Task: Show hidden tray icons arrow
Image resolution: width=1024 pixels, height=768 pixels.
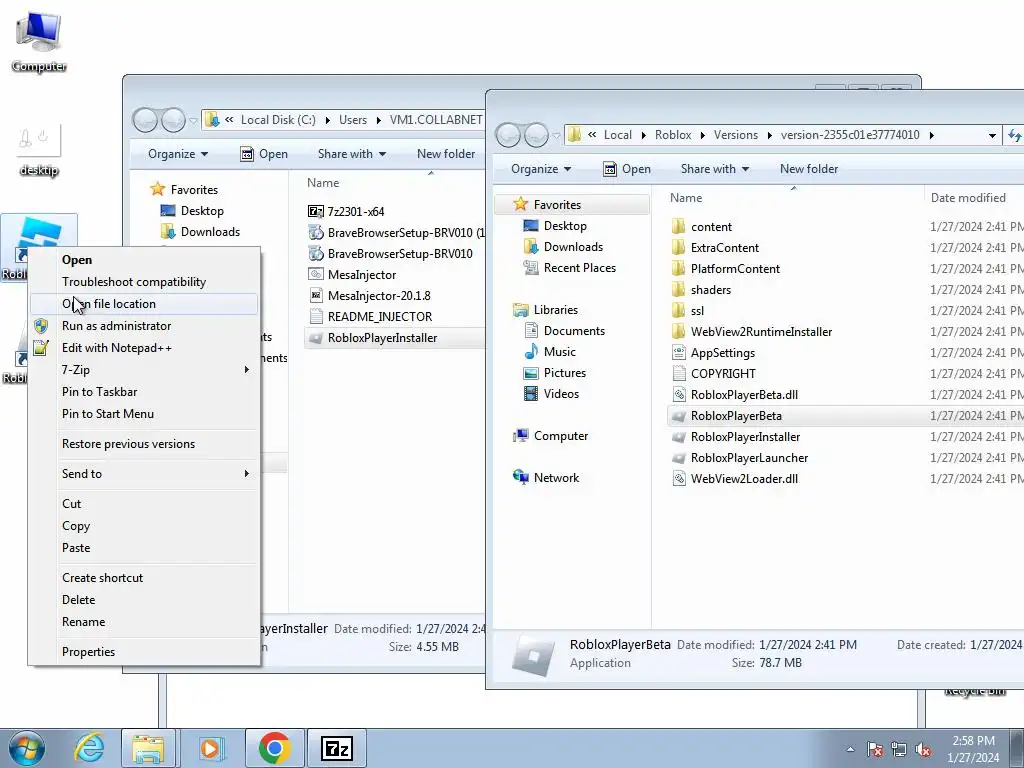Action: tap(850, 749)
